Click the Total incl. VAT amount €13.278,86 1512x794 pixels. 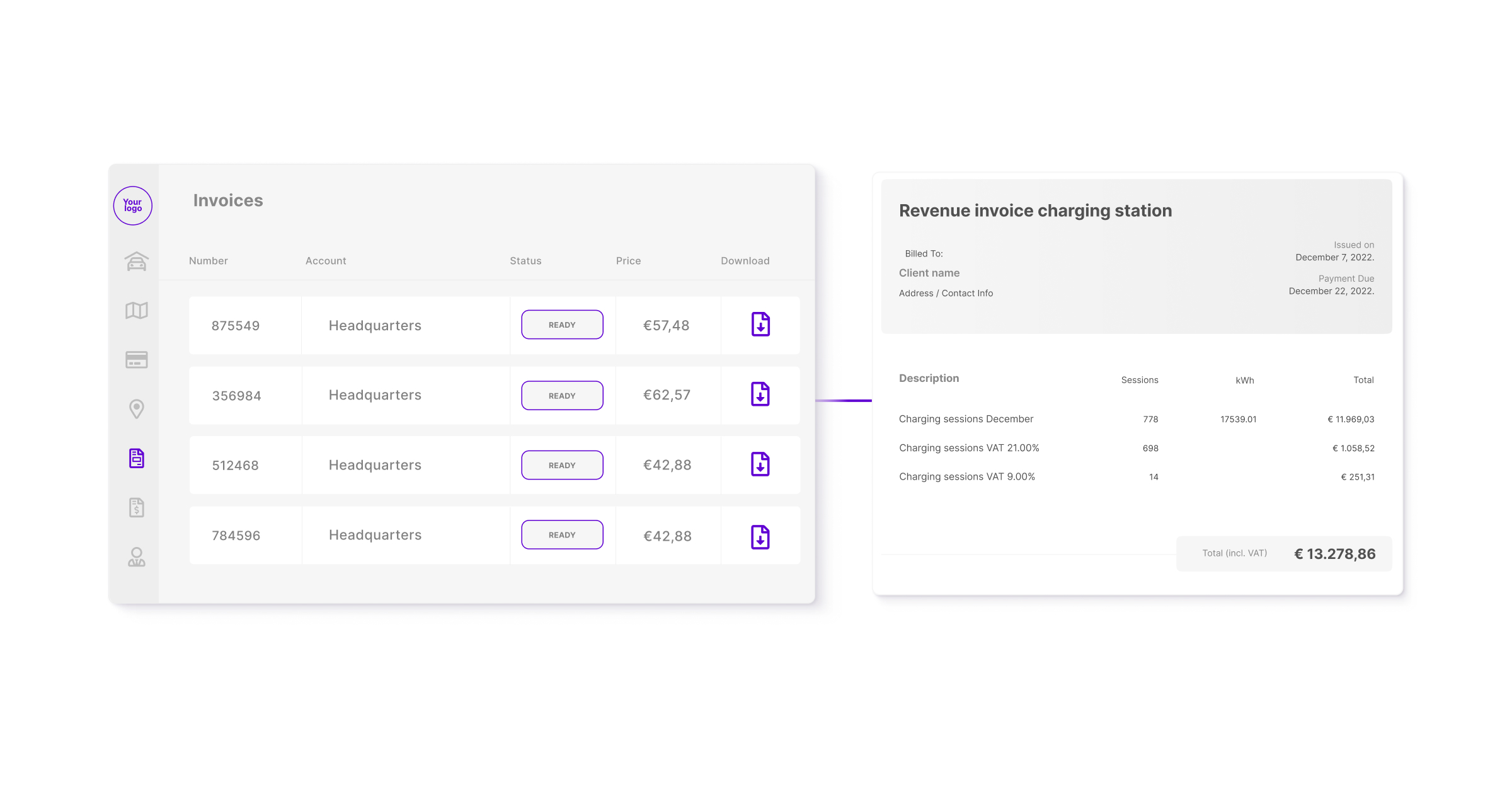[1335, 553]
